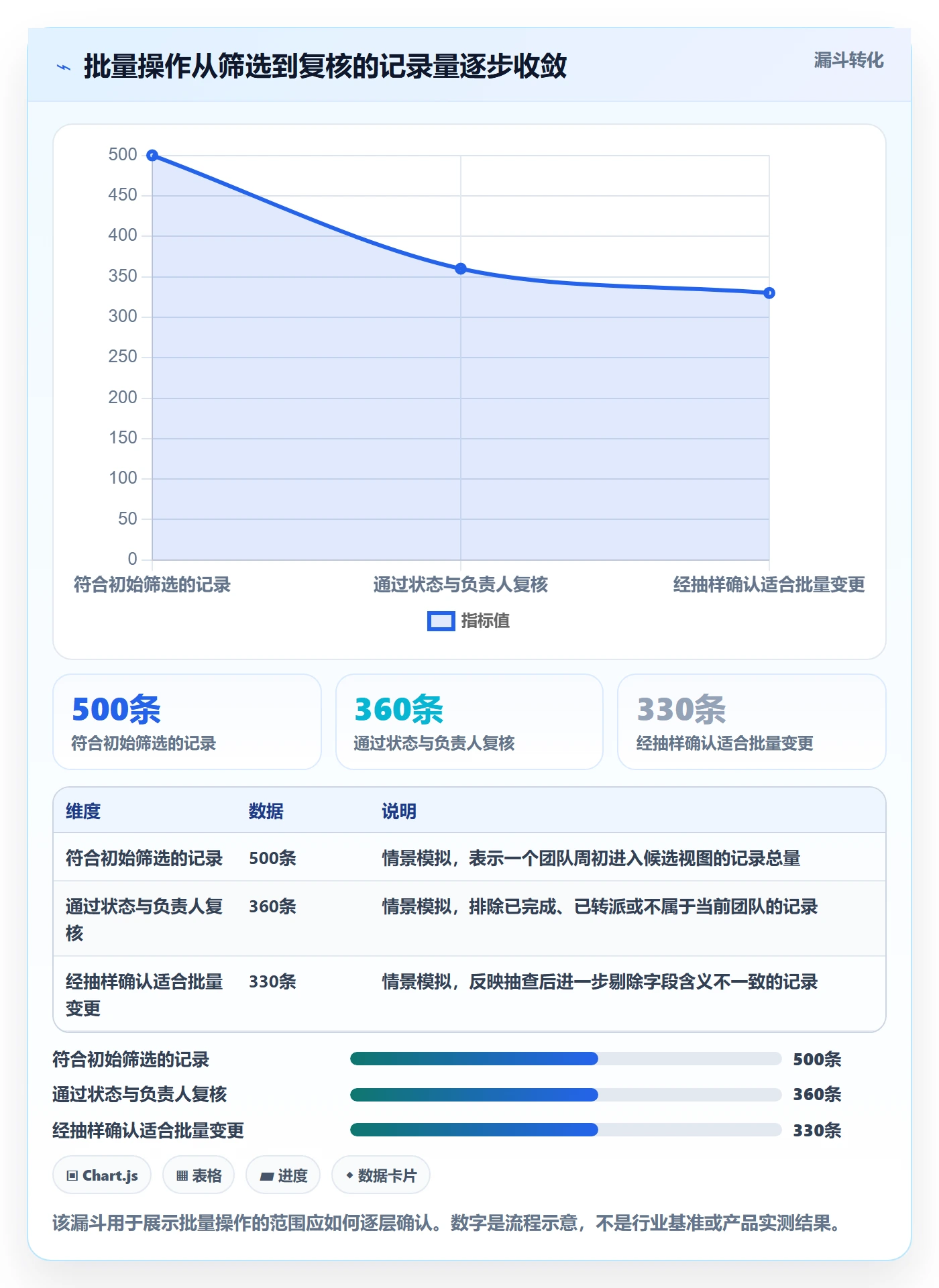Click the x-axis label 经抽样确认适合批量变更

point(769,585)
